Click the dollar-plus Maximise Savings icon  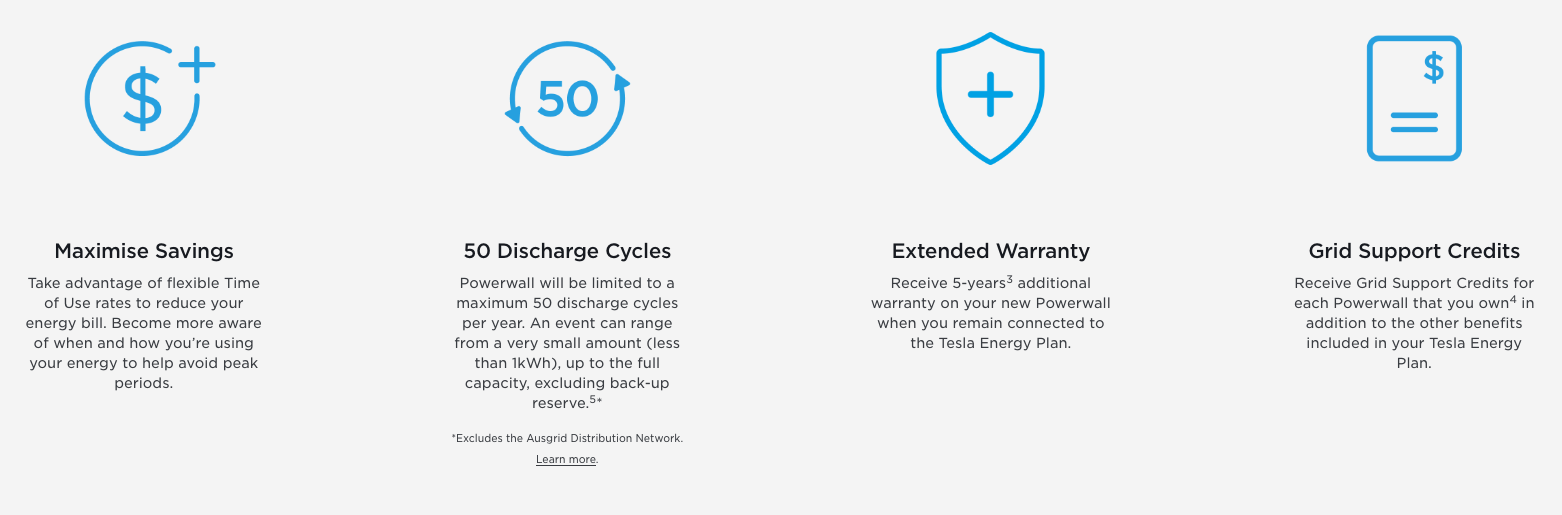[x=150, y=98]
